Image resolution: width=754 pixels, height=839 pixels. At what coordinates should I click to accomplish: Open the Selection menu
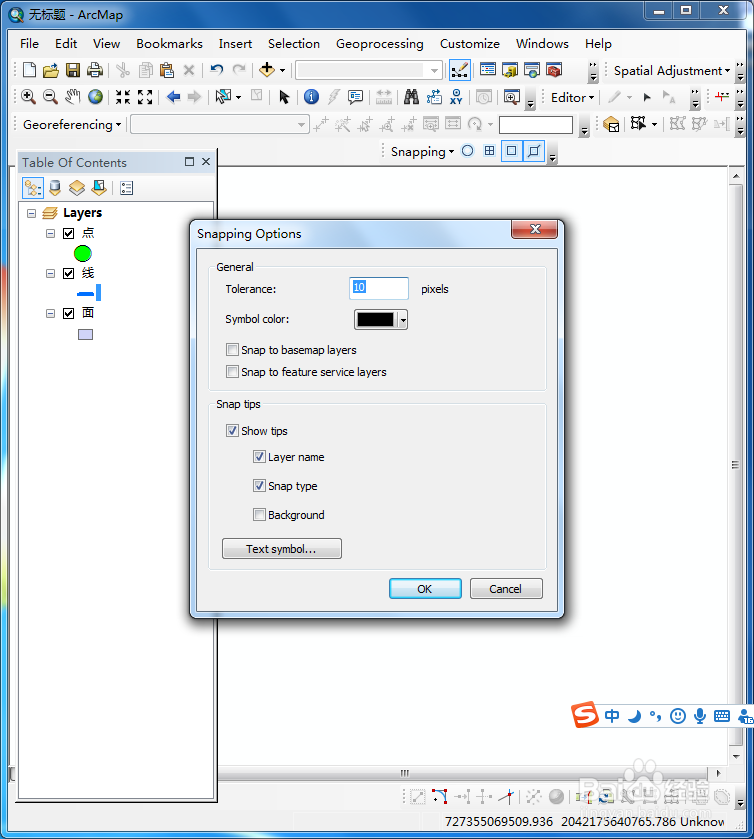click(x=294, y=44)
